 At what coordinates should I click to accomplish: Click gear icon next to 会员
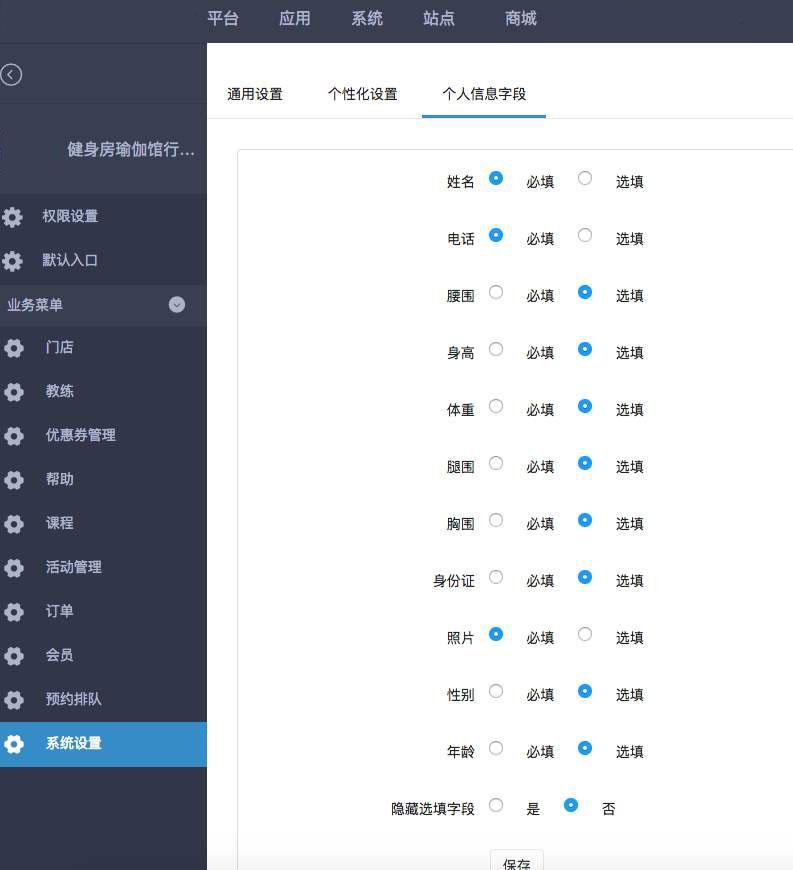pyautogui.click(x=14, y=656)
